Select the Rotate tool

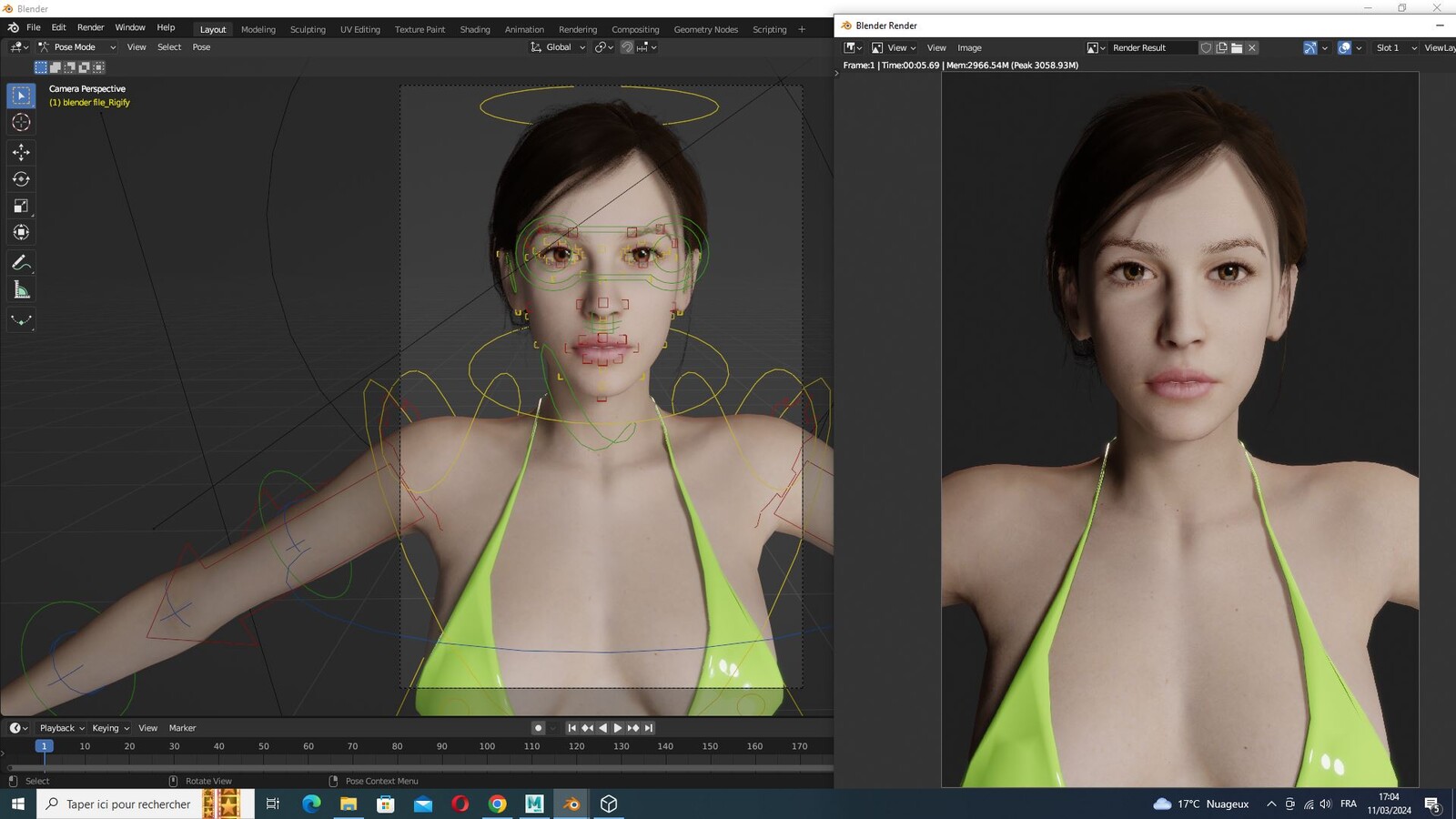pos(21,179)
